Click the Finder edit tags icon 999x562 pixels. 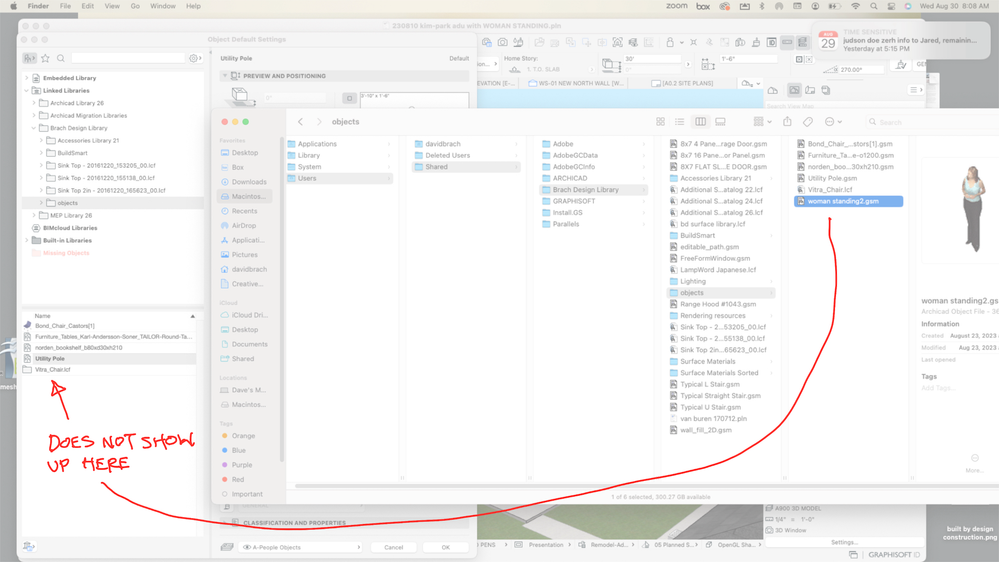(x=808, y=122)
